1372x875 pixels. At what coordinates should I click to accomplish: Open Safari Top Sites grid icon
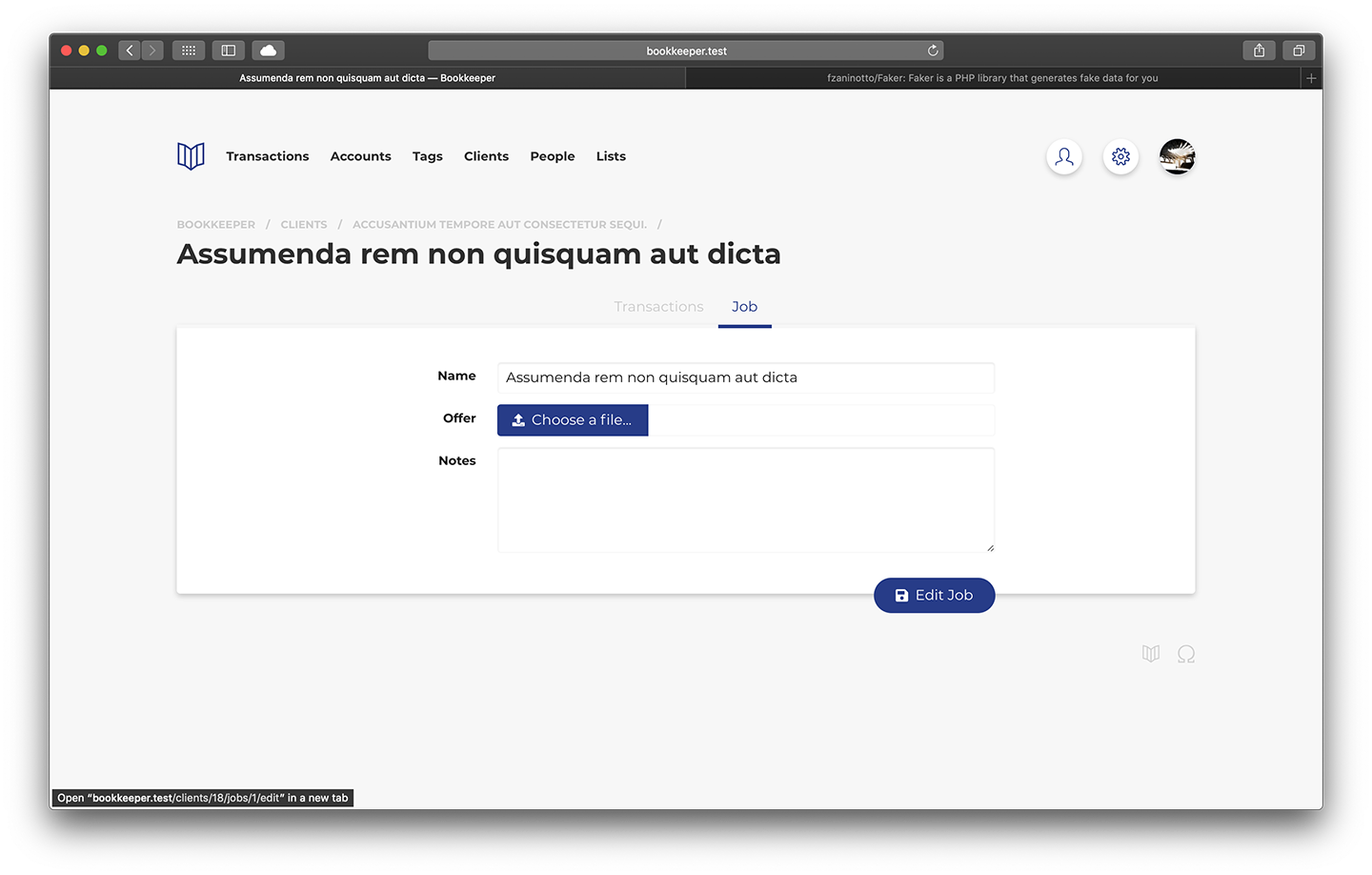189,51
